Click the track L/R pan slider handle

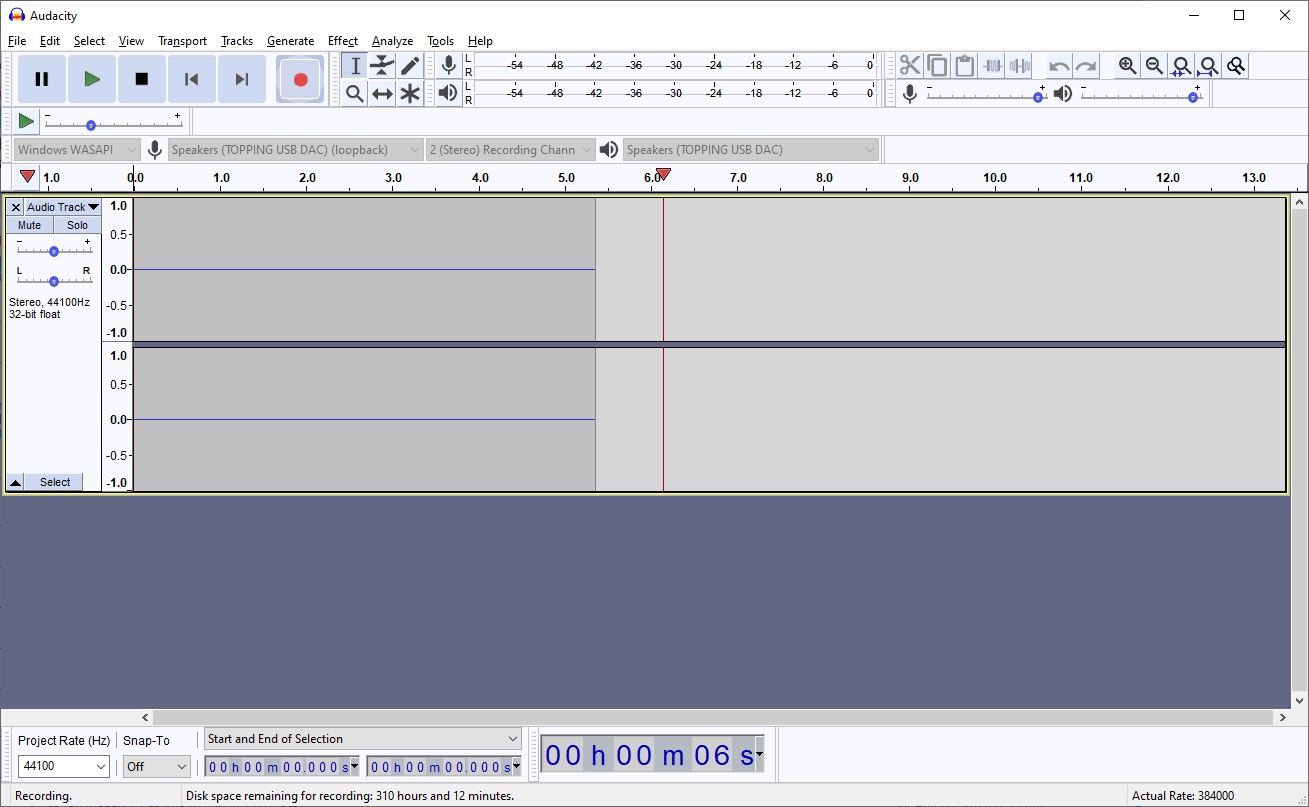54,281
